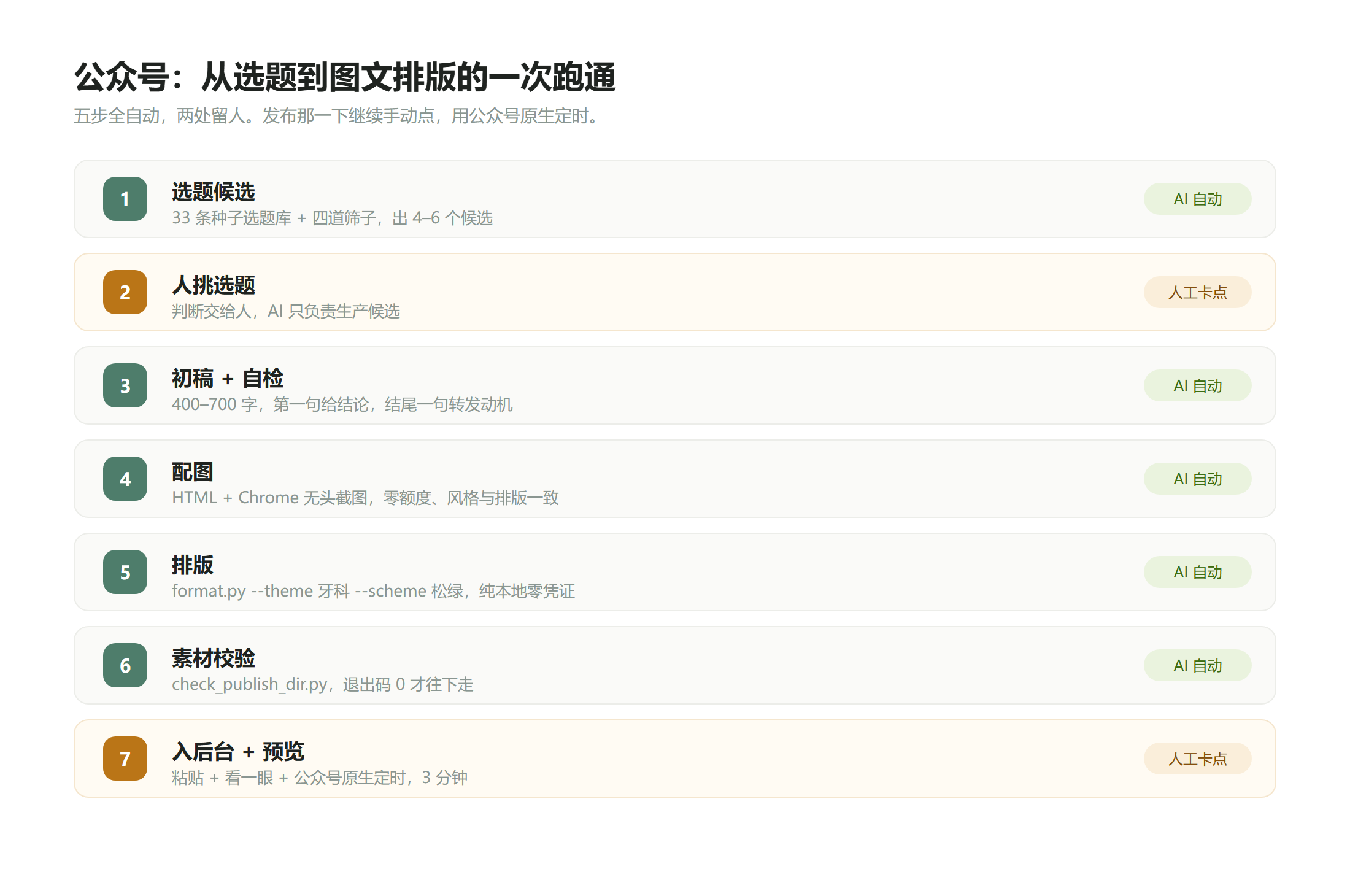This screenshot has width=1350, height=896.
Task: Click the green step number 3 badge
Action: (125, 385)
